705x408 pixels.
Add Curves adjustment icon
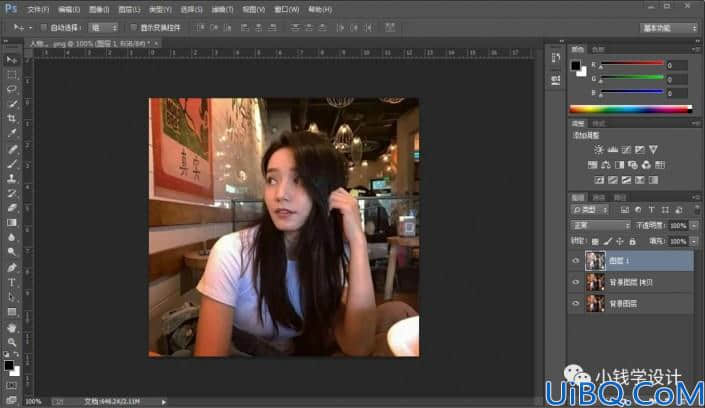click(626, 149)
